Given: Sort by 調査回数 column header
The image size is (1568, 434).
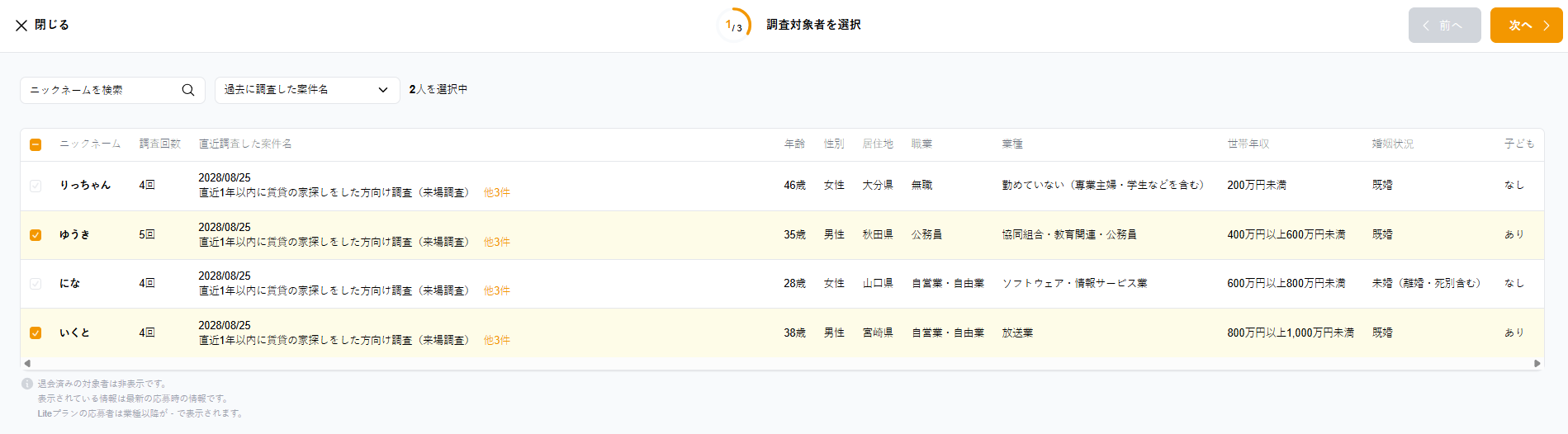Looking at the screenshot, I should 159,144.
